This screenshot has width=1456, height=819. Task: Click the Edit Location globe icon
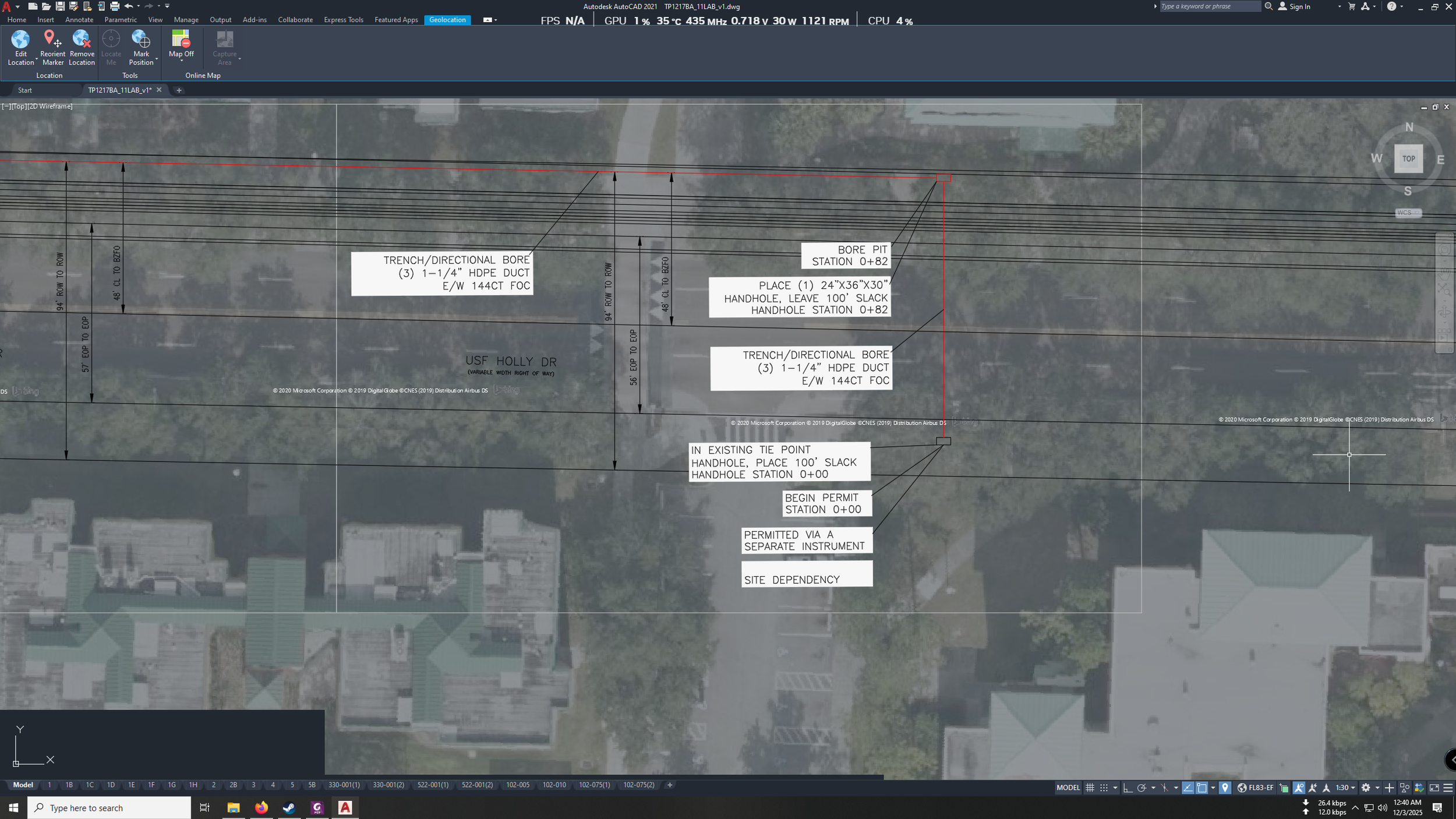point(20,40)
